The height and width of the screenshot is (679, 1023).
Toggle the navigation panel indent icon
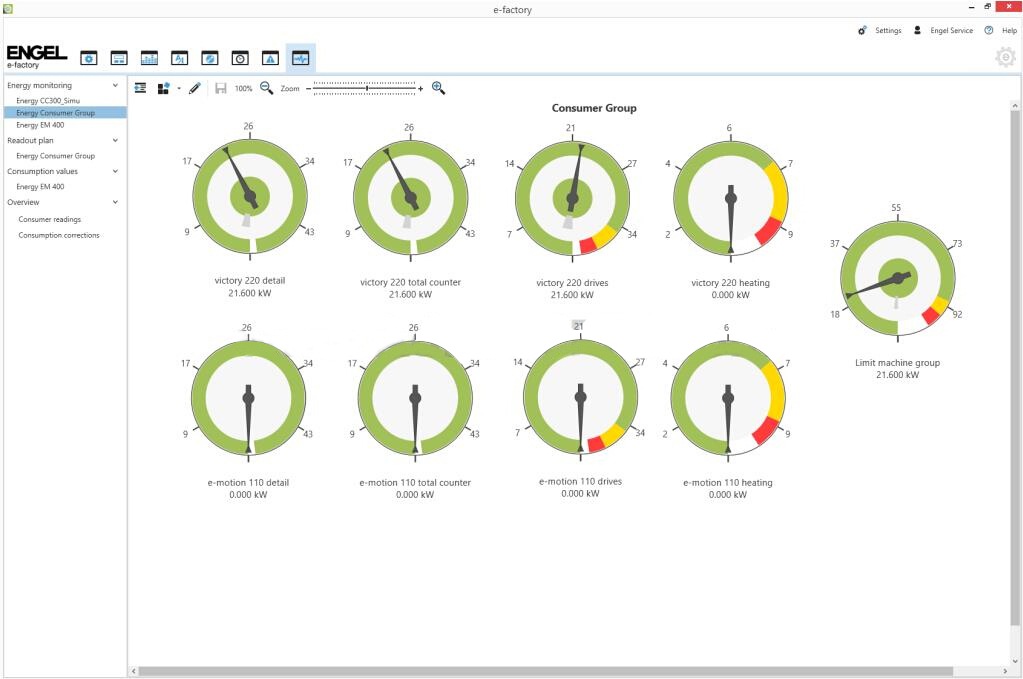140,88
